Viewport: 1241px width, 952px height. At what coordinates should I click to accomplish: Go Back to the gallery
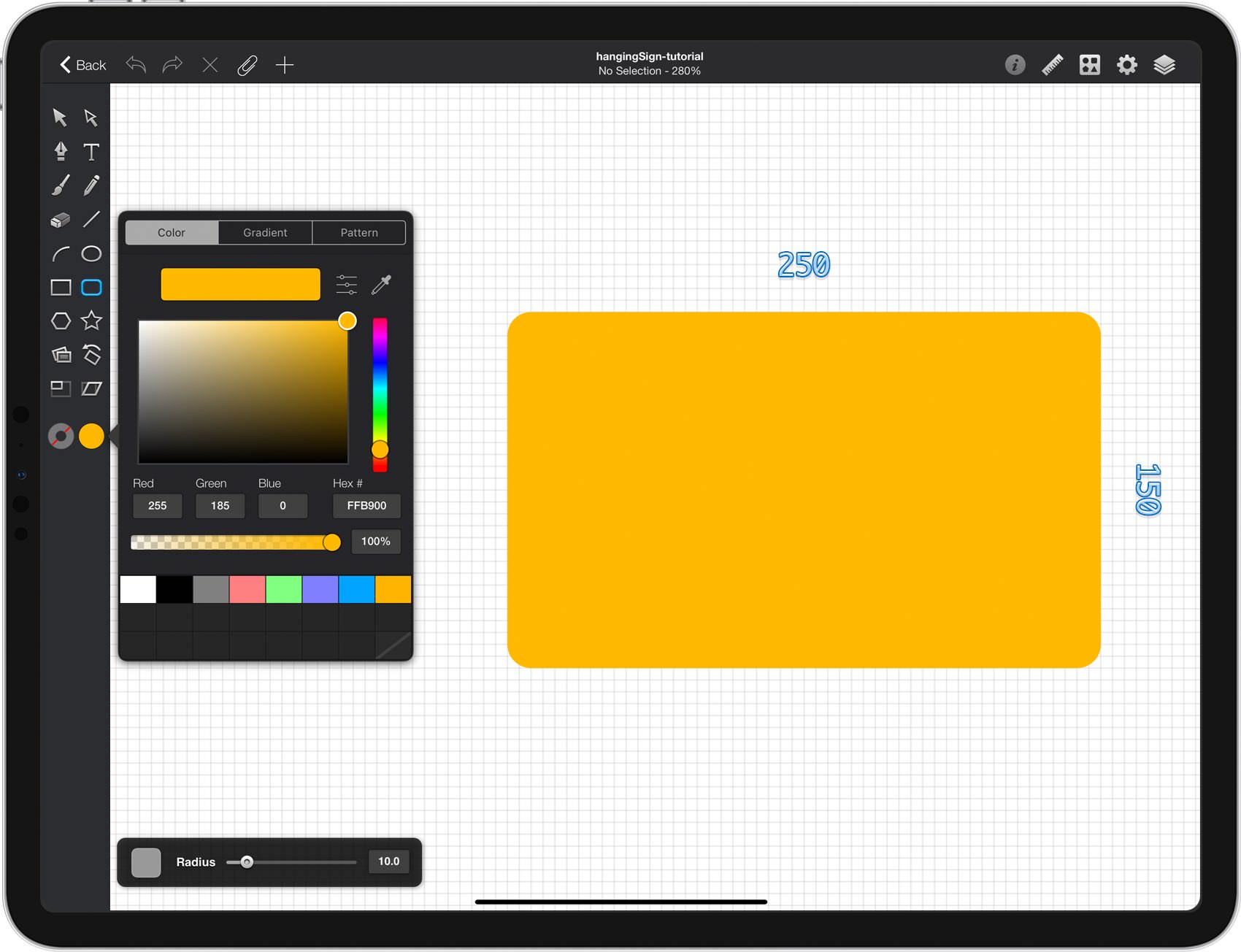82,65
